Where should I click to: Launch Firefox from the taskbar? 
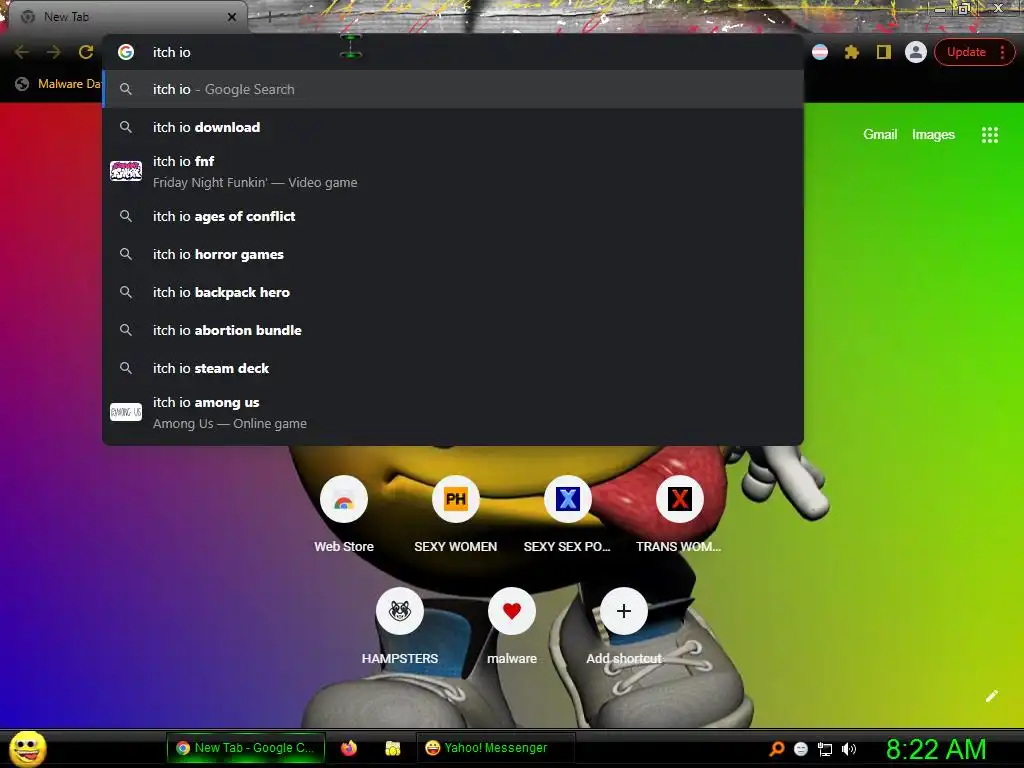click(349, 748)
